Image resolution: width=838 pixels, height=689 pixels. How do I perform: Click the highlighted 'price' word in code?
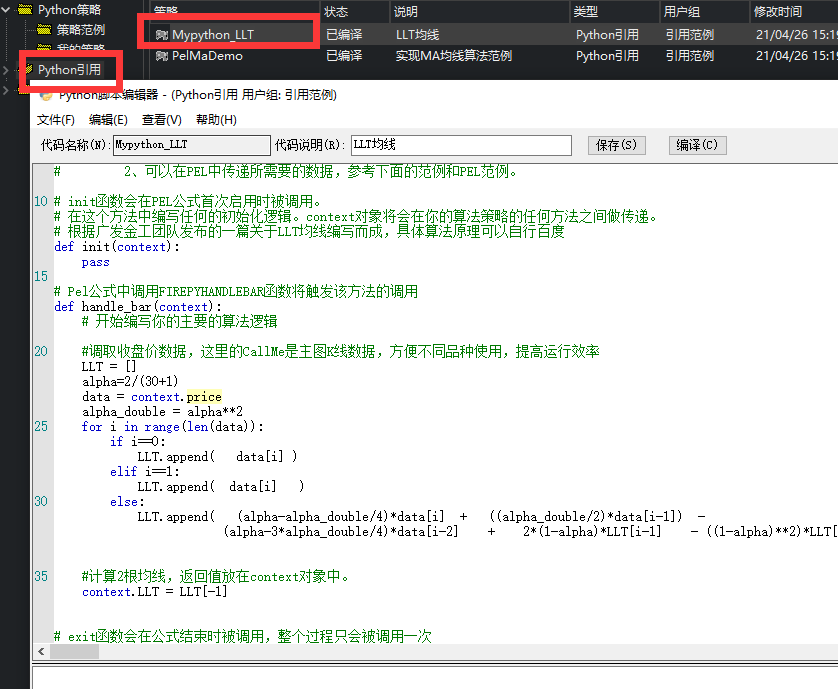[204, 397]
